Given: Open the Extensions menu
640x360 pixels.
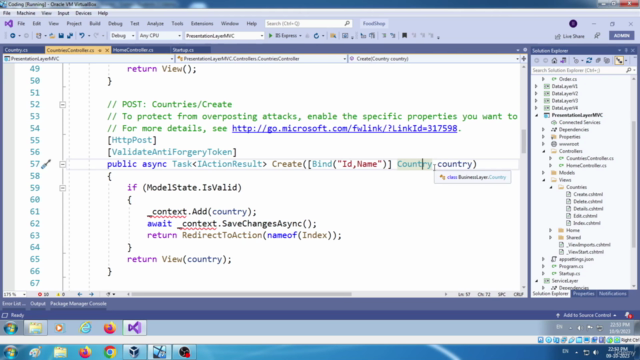Looking at the screenshot, I should 202,24.
